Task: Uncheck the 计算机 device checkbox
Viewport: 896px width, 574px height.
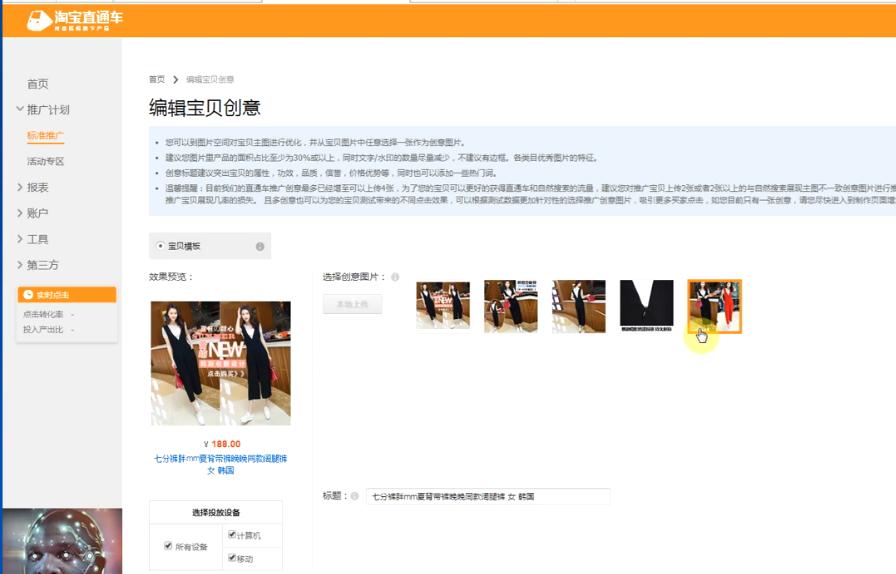Action: click(232, 535)
